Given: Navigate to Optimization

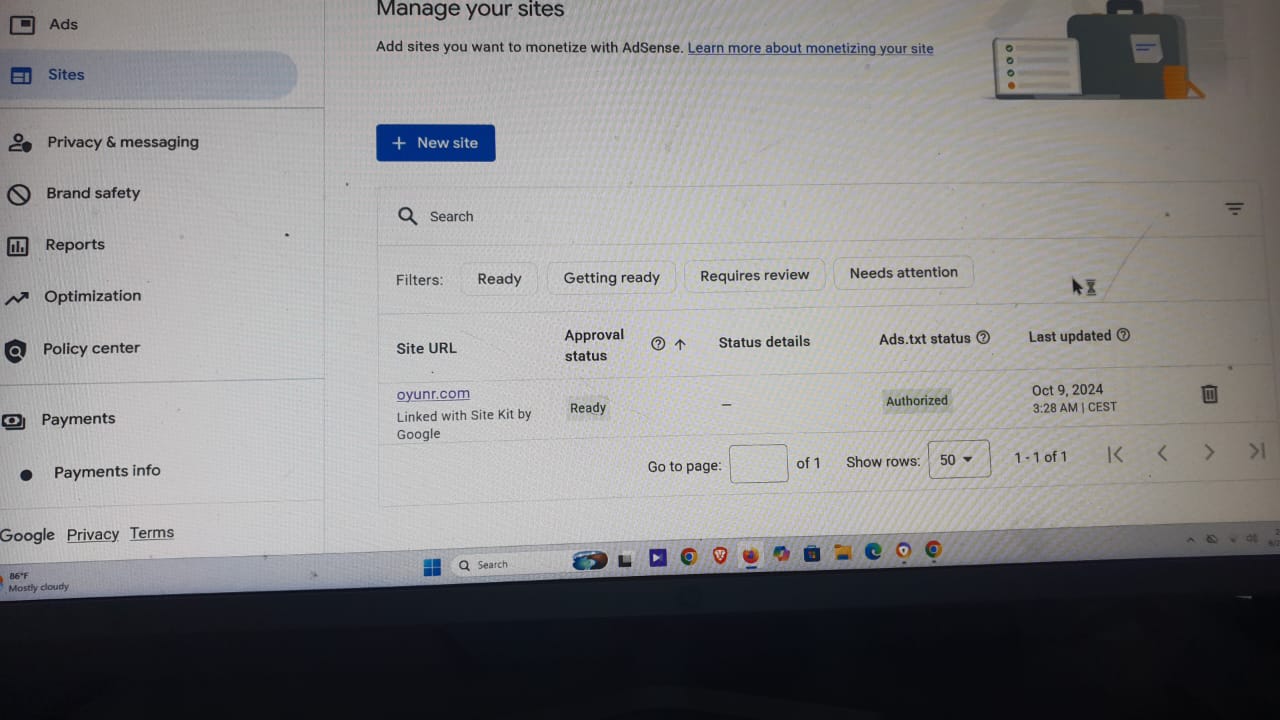Looking at the screenshot, I should (74, 296).
